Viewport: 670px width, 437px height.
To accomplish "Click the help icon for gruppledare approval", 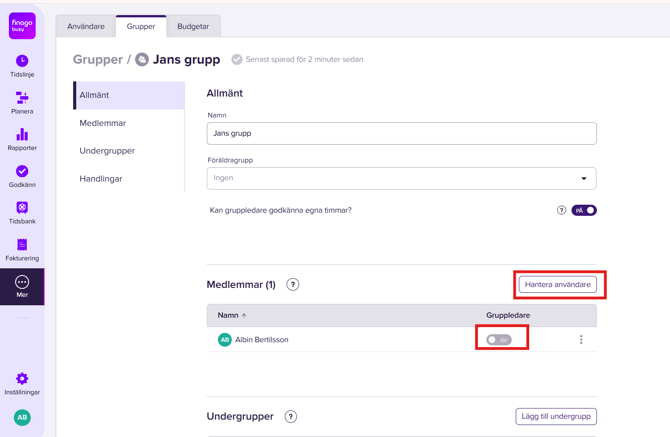I will click(561, 210).
